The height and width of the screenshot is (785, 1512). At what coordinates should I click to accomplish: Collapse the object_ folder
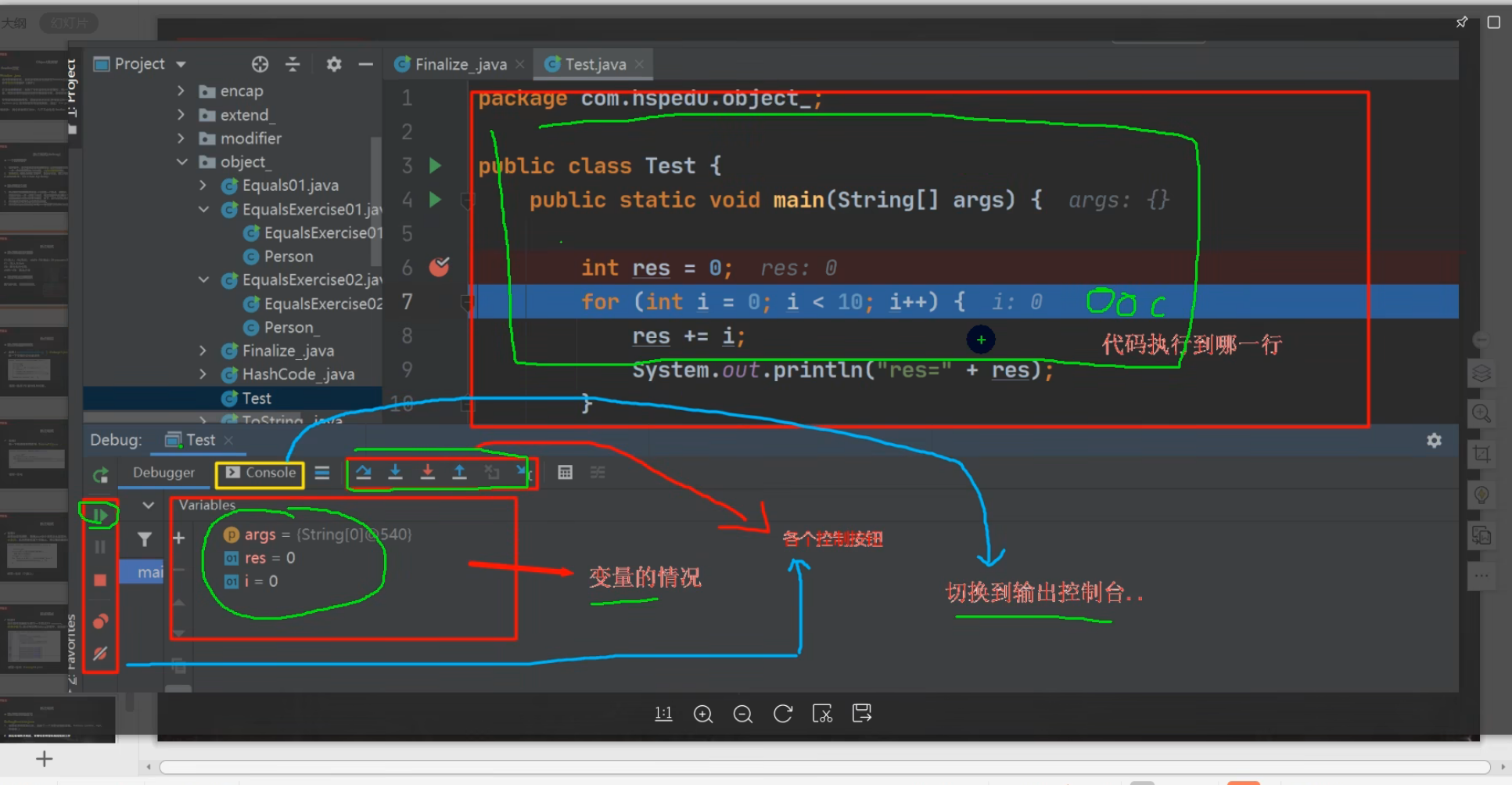point(182,162)
